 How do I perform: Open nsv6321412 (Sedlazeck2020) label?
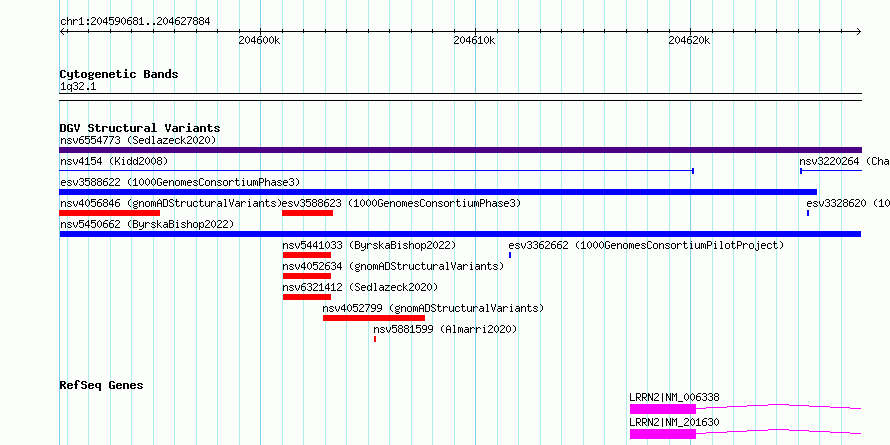pyautogui.click(x=360, y=287)
